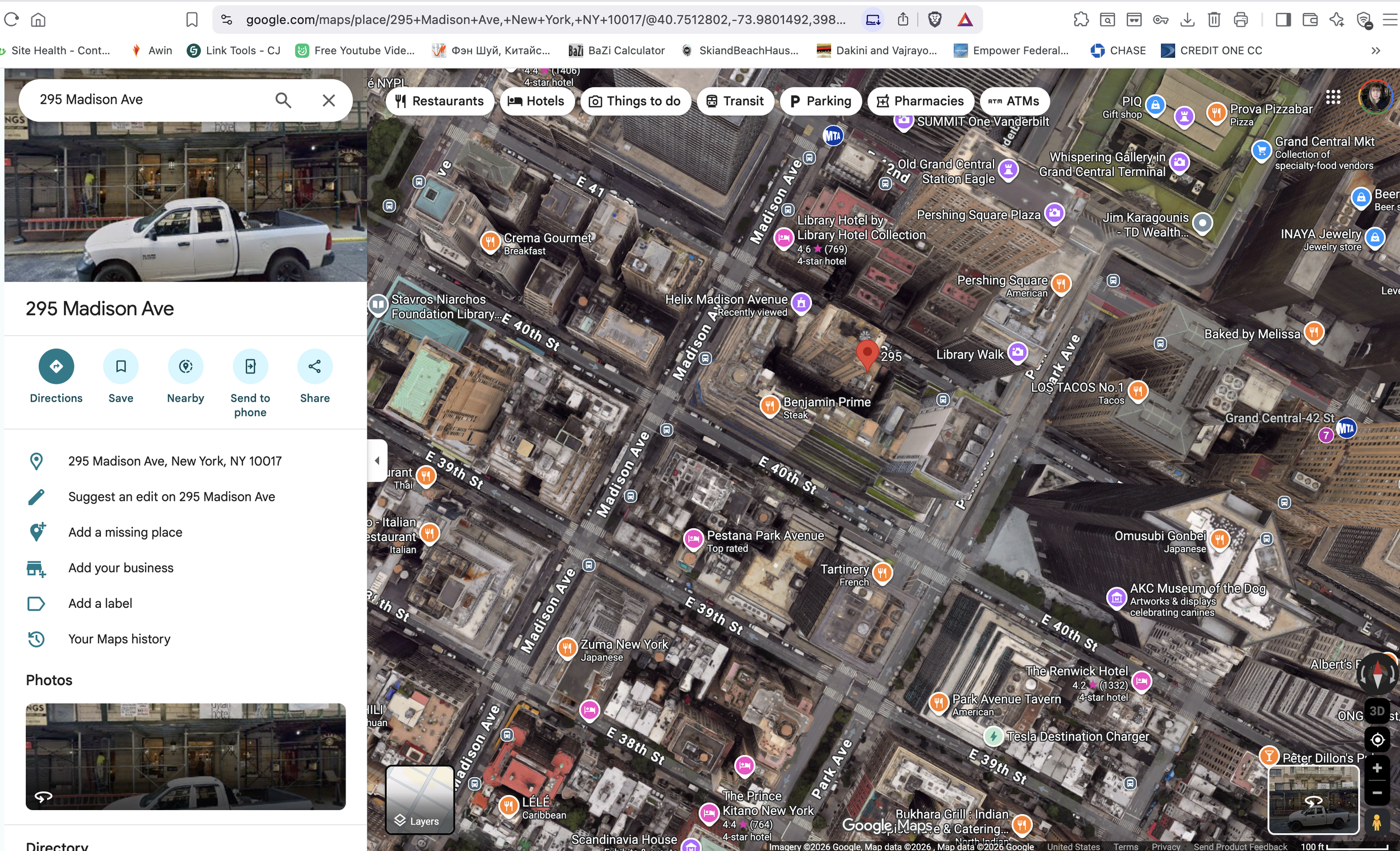Click Add your business
The height and width of the screenshot is (851, 1400).
(x=120, y=568)
